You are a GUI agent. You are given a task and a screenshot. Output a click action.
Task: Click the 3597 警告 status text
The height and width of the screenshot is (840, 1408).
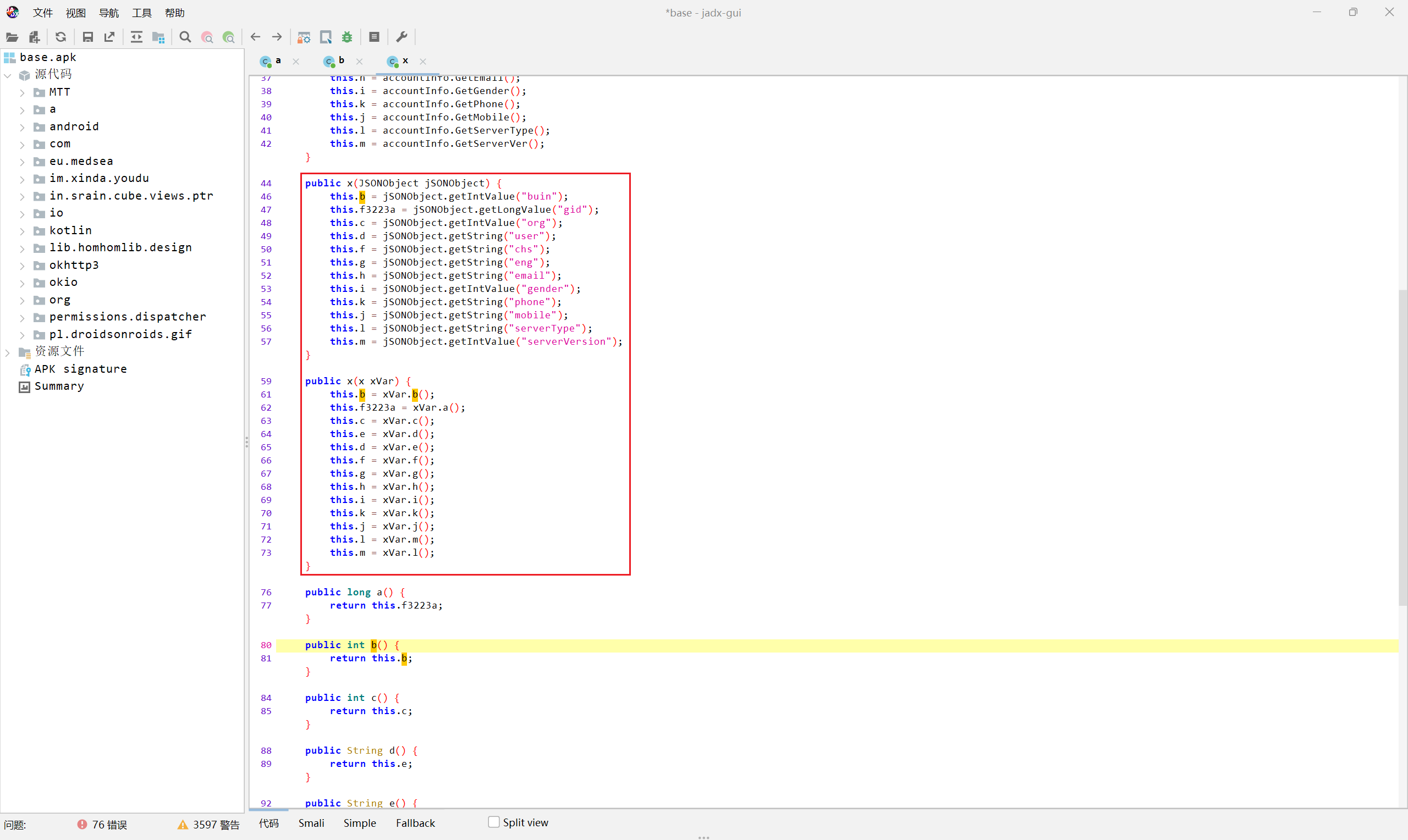tap(216, 825)
